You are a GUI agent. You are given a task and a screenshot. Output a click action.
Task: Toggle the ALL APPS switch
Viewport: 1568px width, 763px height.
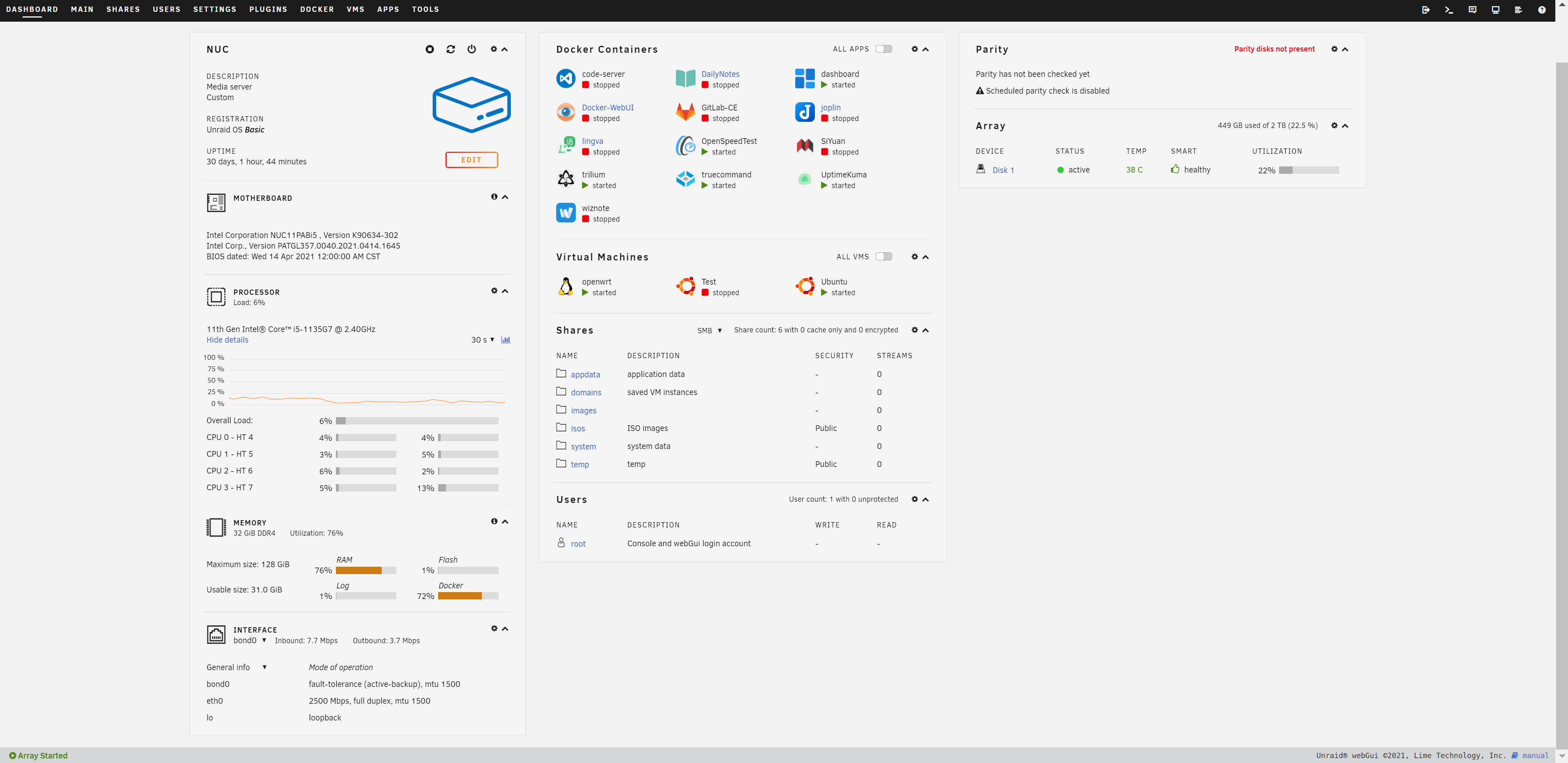[883, 49]
